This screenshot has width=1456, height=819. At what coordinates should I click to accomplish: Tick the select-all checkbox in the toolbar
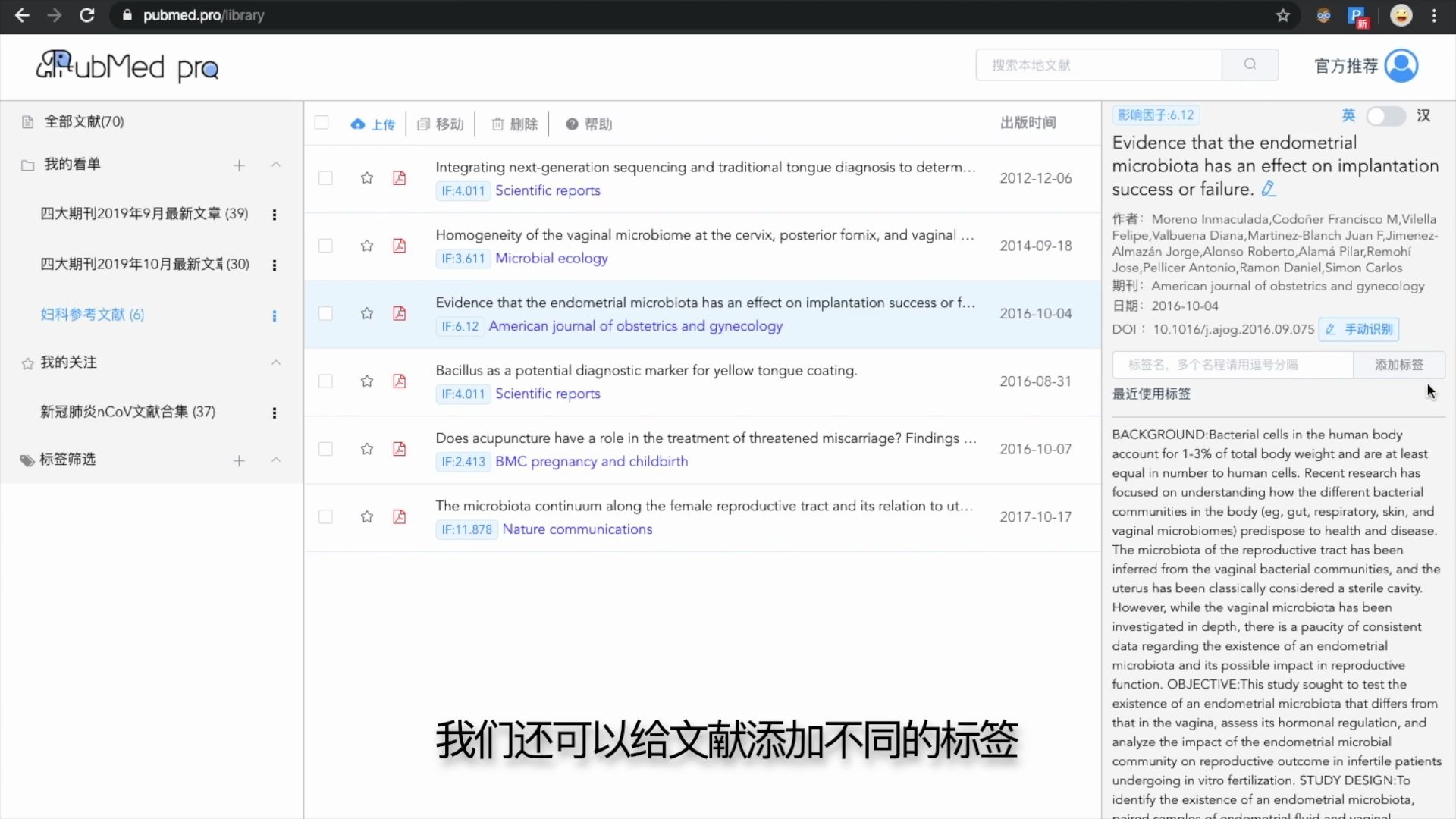click(322, 123)
